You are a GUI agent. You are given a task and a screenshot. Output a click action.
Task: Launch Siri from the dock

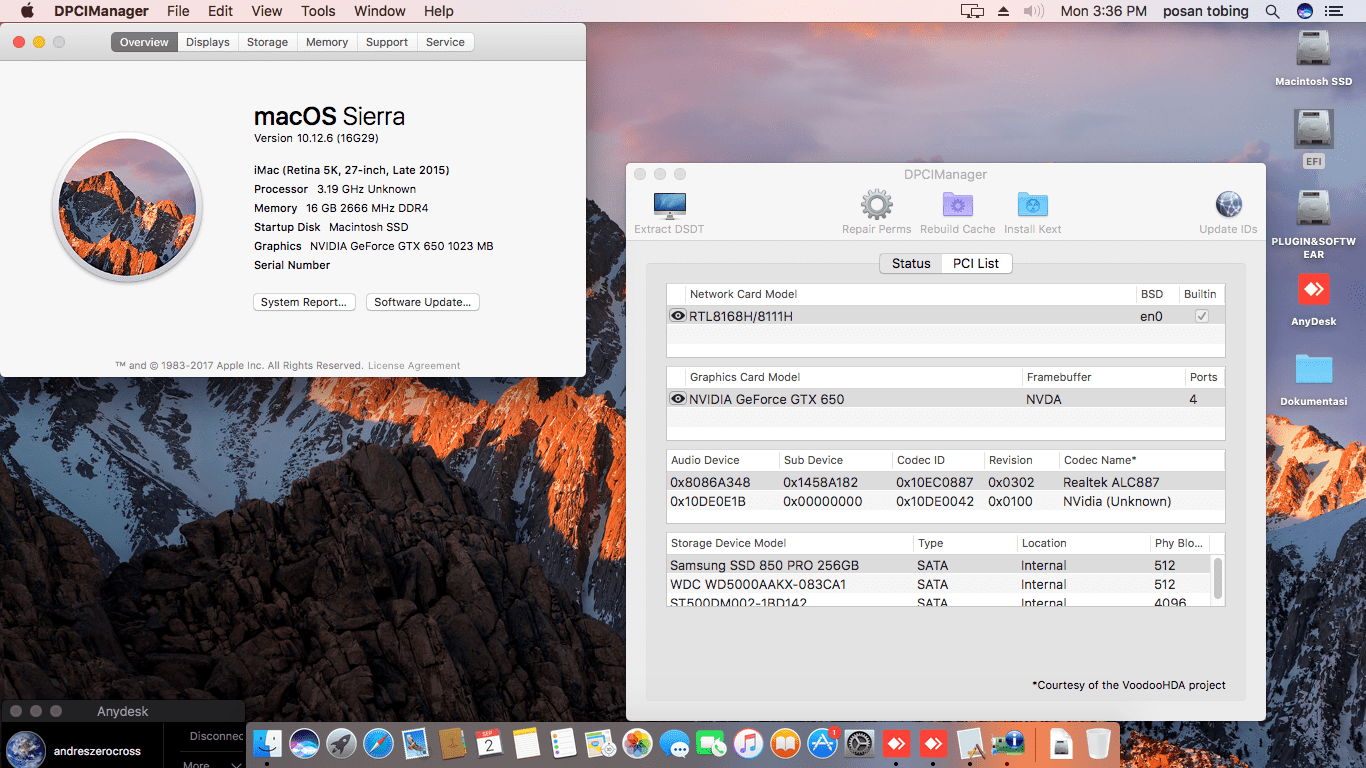[x=305, y=743]
